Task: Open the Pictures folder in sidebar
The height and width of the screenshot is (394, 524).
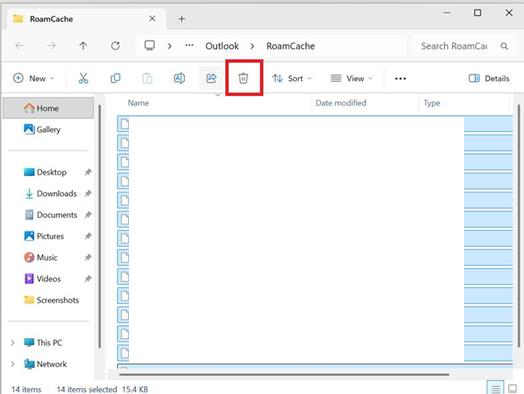Action: pyautogui.click(x=44, y=236)
